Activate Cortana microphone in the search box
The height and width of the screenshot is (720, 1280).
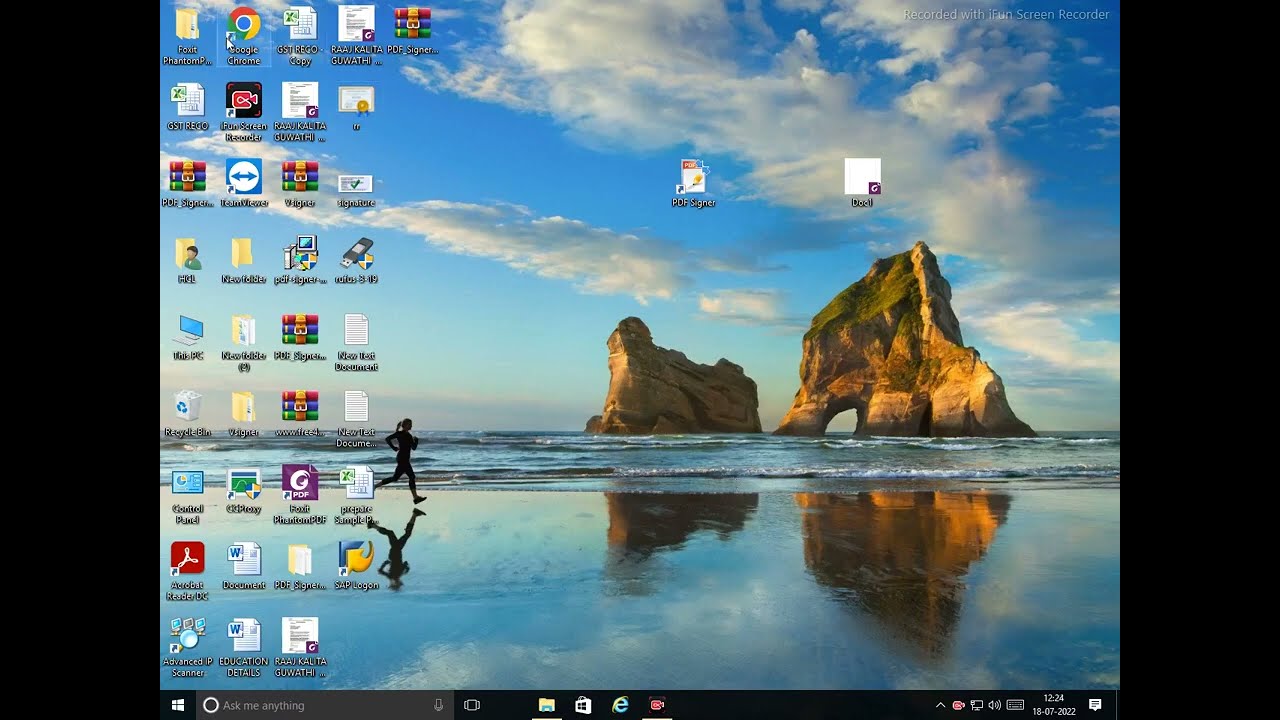pos(438,705)
